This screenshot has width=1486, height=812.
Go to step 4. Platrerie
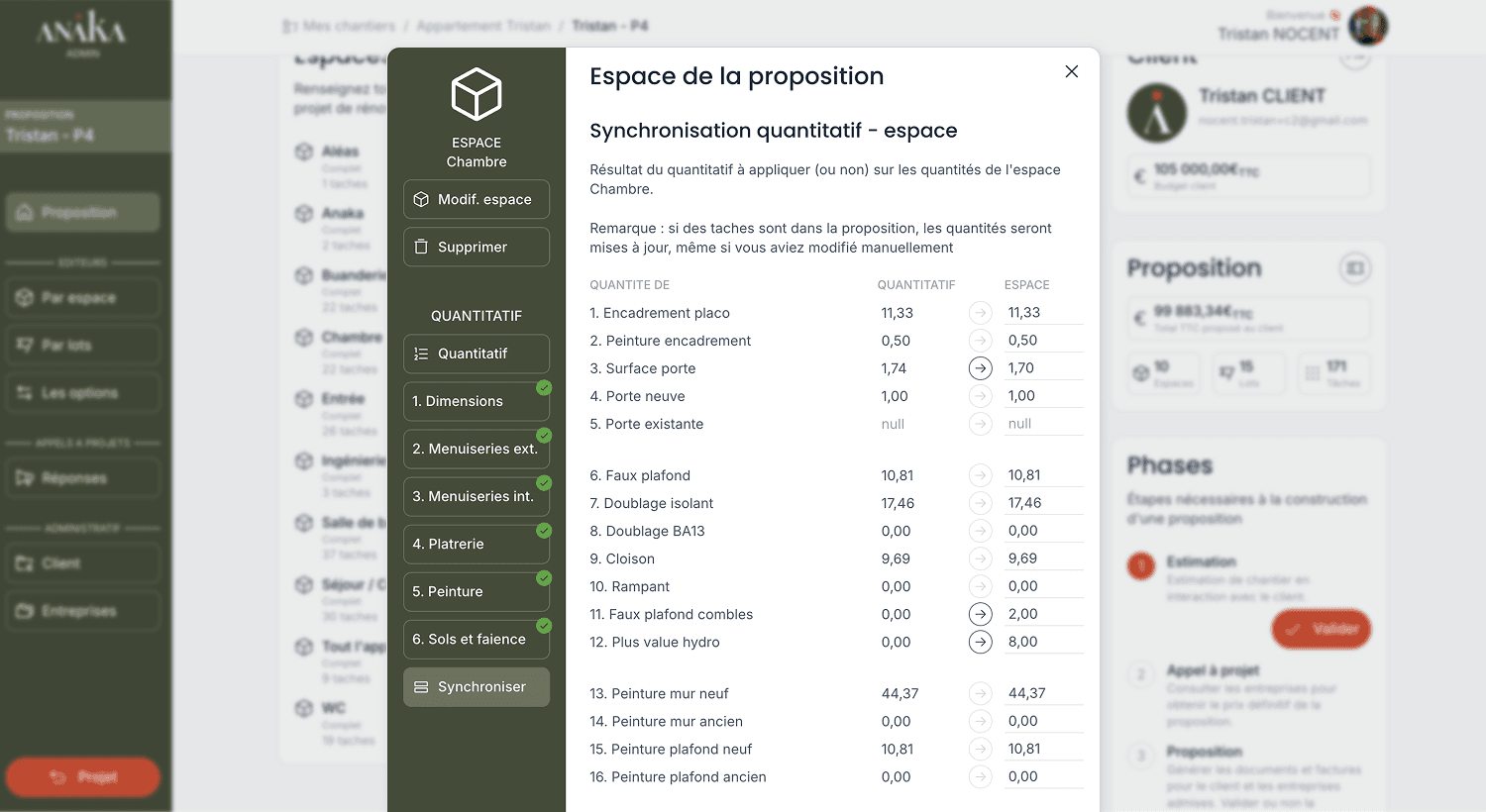pyautogui.click(x=477, y=544)
